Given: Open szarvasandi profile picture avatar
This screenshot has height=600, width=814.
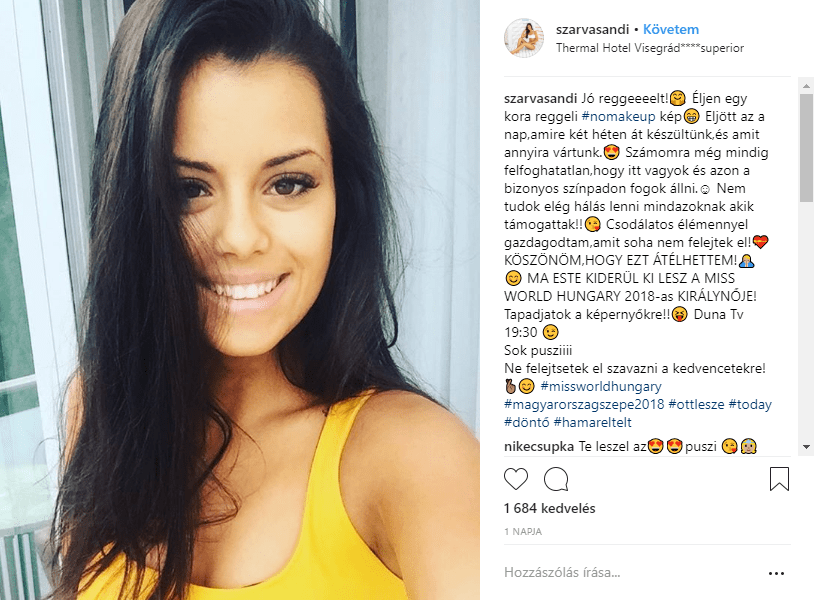Looking at the screenshot, I should (x=524, y=38).
